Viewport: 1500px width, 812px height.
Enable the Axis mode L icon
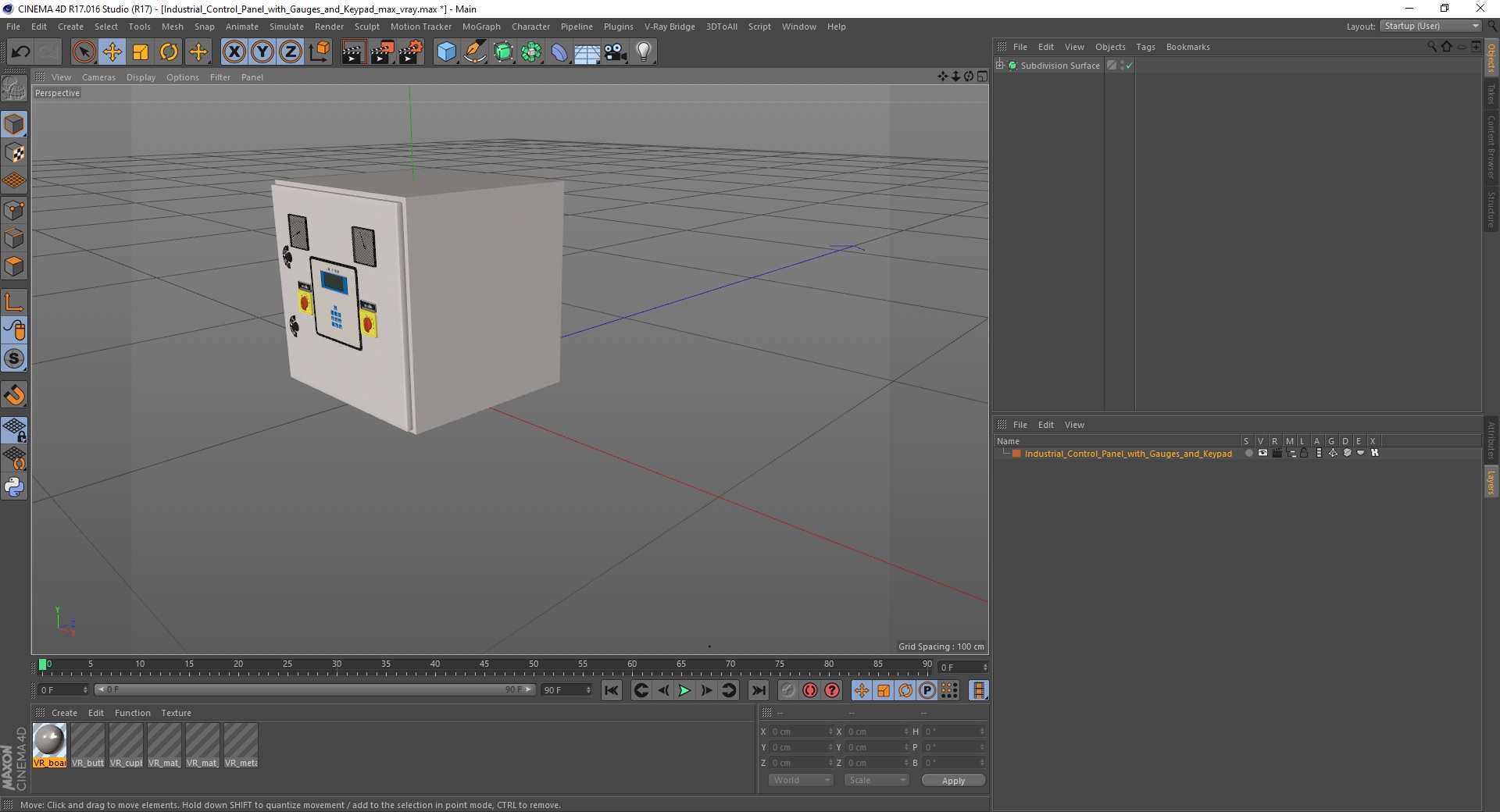click(14, 302)
